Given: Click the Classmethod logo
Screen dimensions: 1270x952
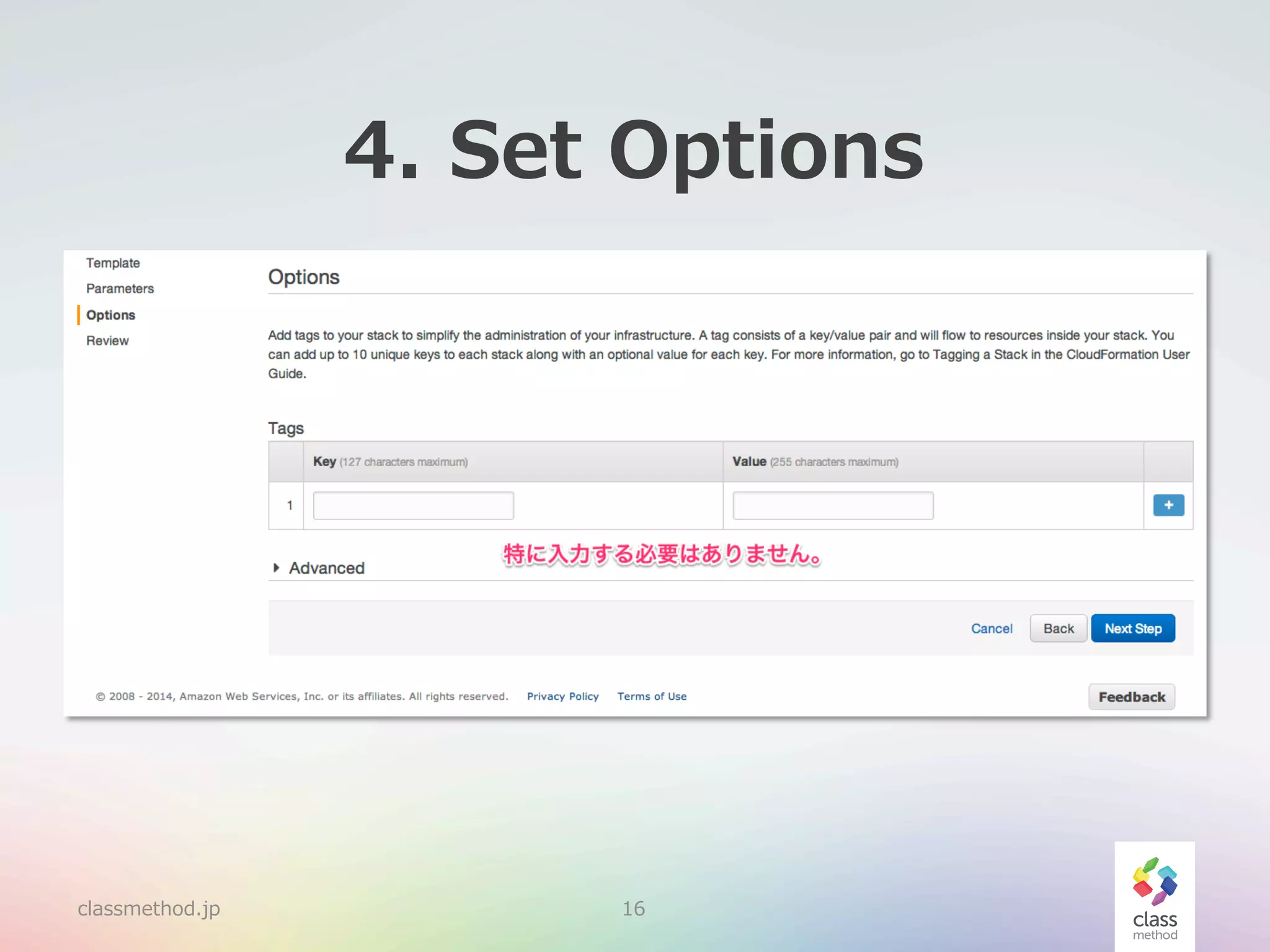Looking at the screenshot, I should (x=1155, y=897).
